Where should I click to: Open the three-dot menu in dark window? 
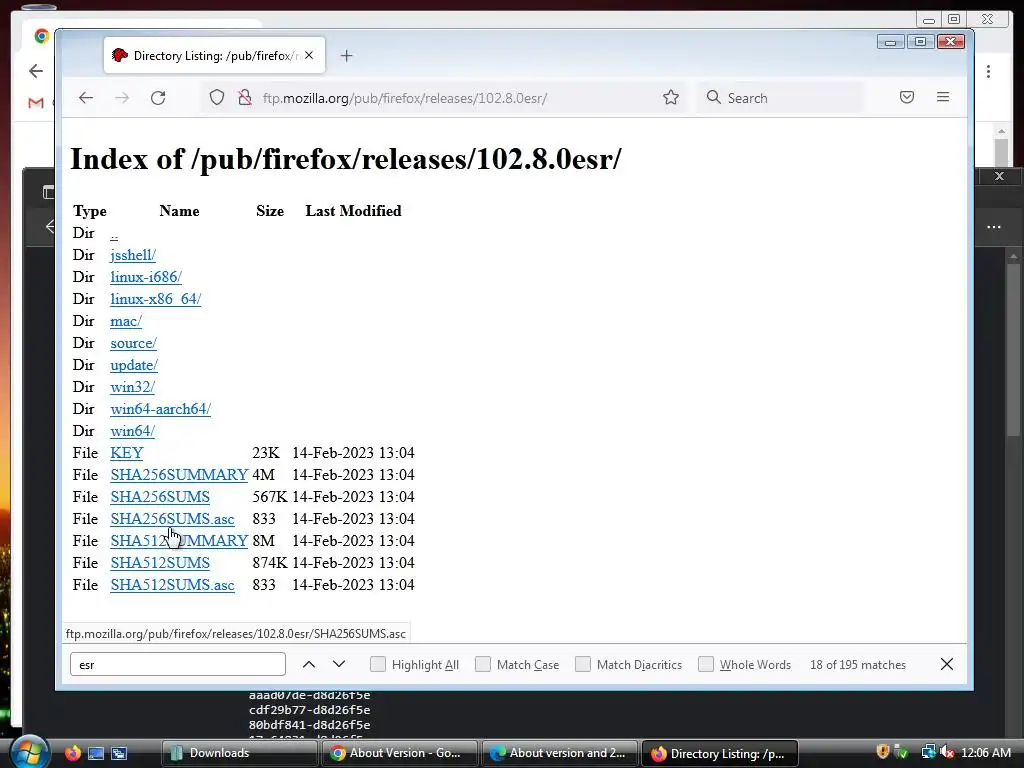[x=994, y=227]
